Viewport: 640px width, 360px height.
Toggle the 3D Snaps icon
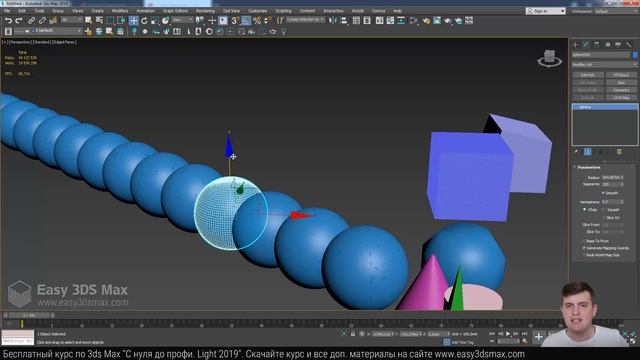235,20
